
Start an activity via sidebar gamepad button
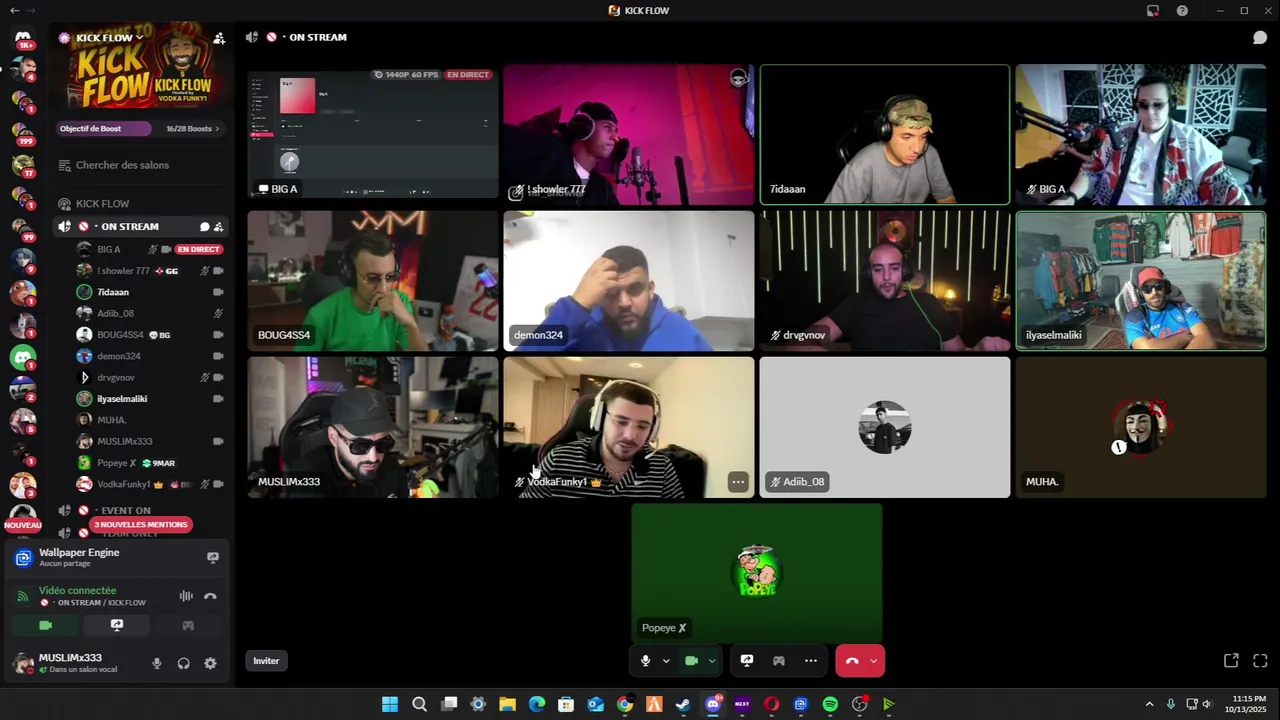[188, 625]
